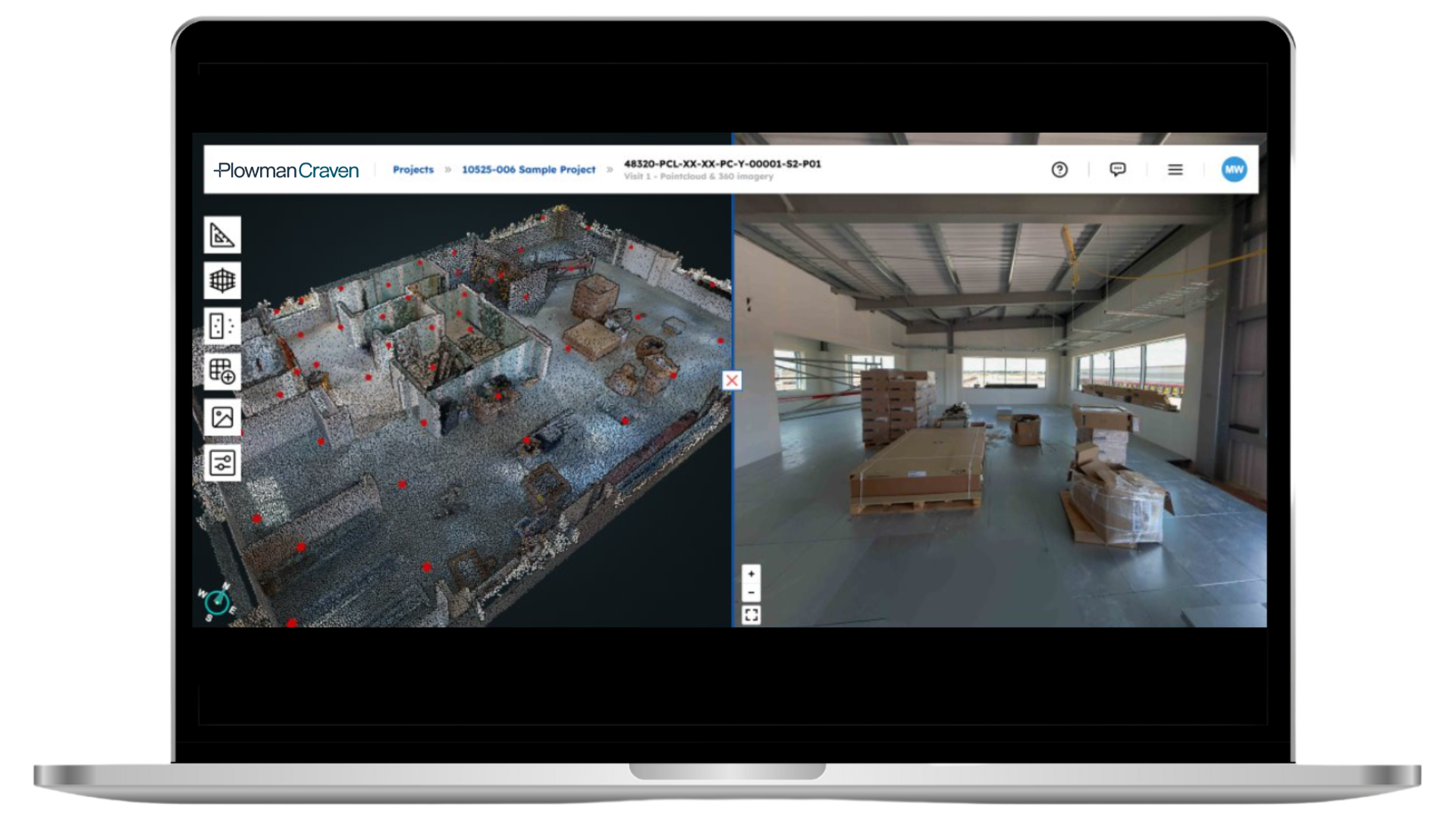Click the MW user avatar
This screenshot has width=1456, height=819.
coord(1234,170)
